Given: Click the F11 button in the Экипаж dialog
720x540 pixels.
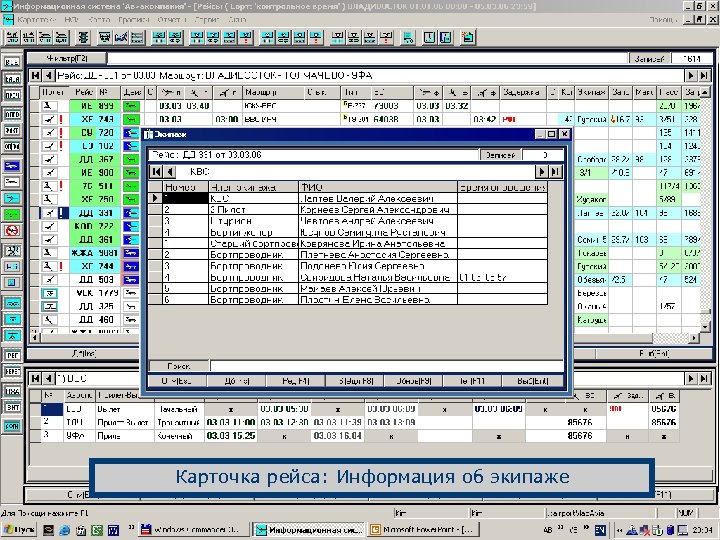Looking at the screenshot, I should click(x=473, y=381).
